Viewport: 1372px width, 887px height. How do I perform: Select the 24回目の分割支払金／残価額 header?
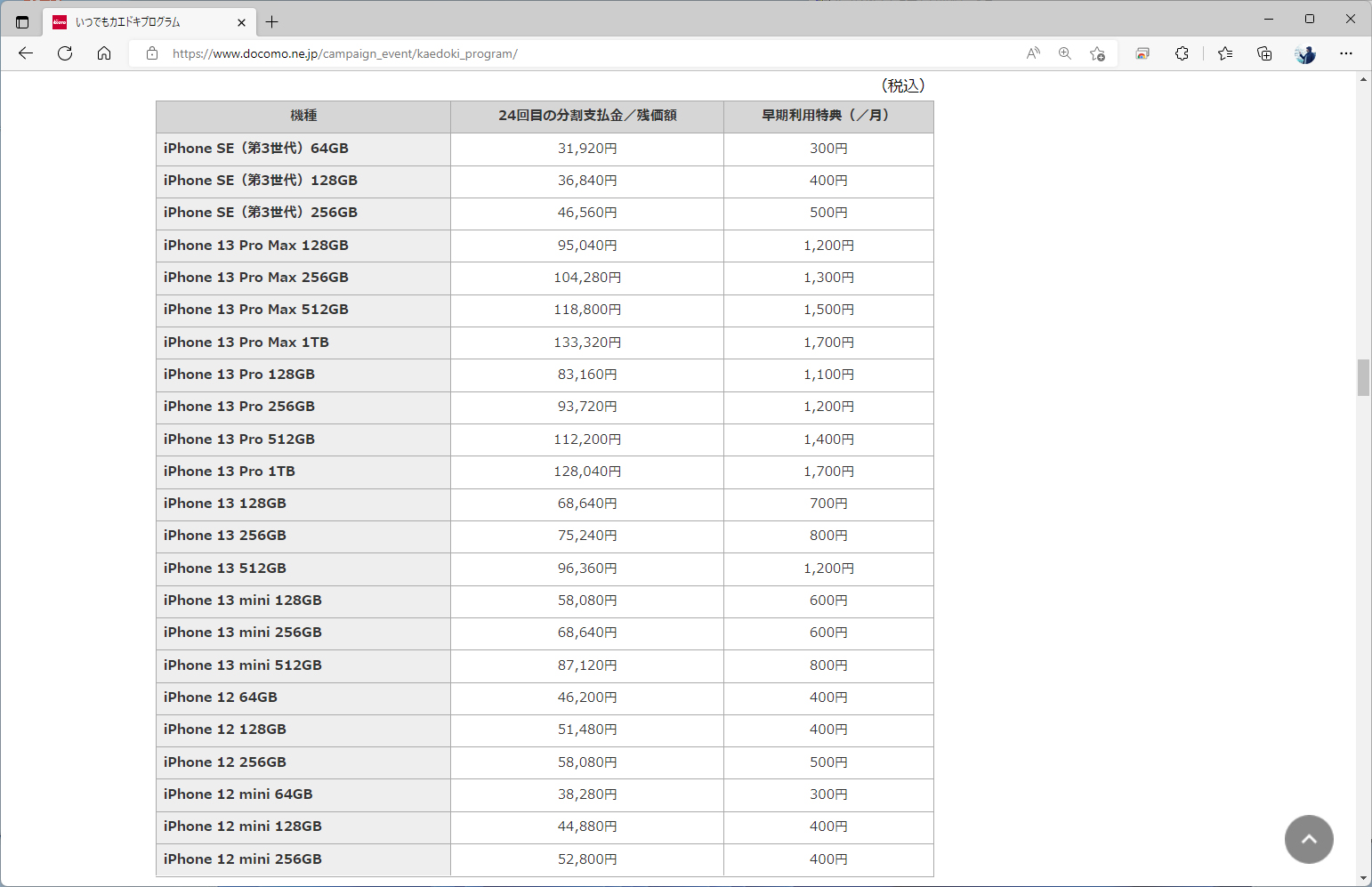pyautogui.click(x=587, y=116)
